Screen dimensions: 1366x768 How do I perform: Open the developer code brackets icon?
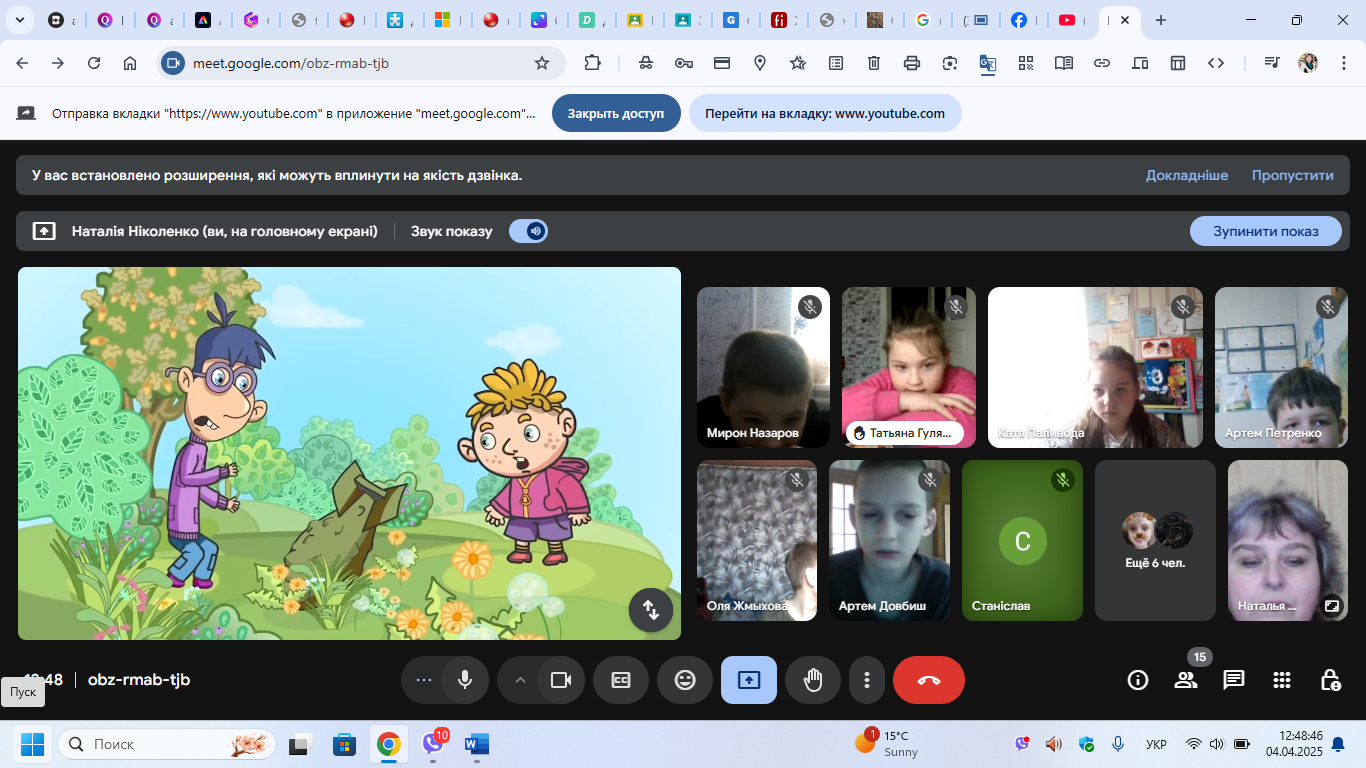1216,63
